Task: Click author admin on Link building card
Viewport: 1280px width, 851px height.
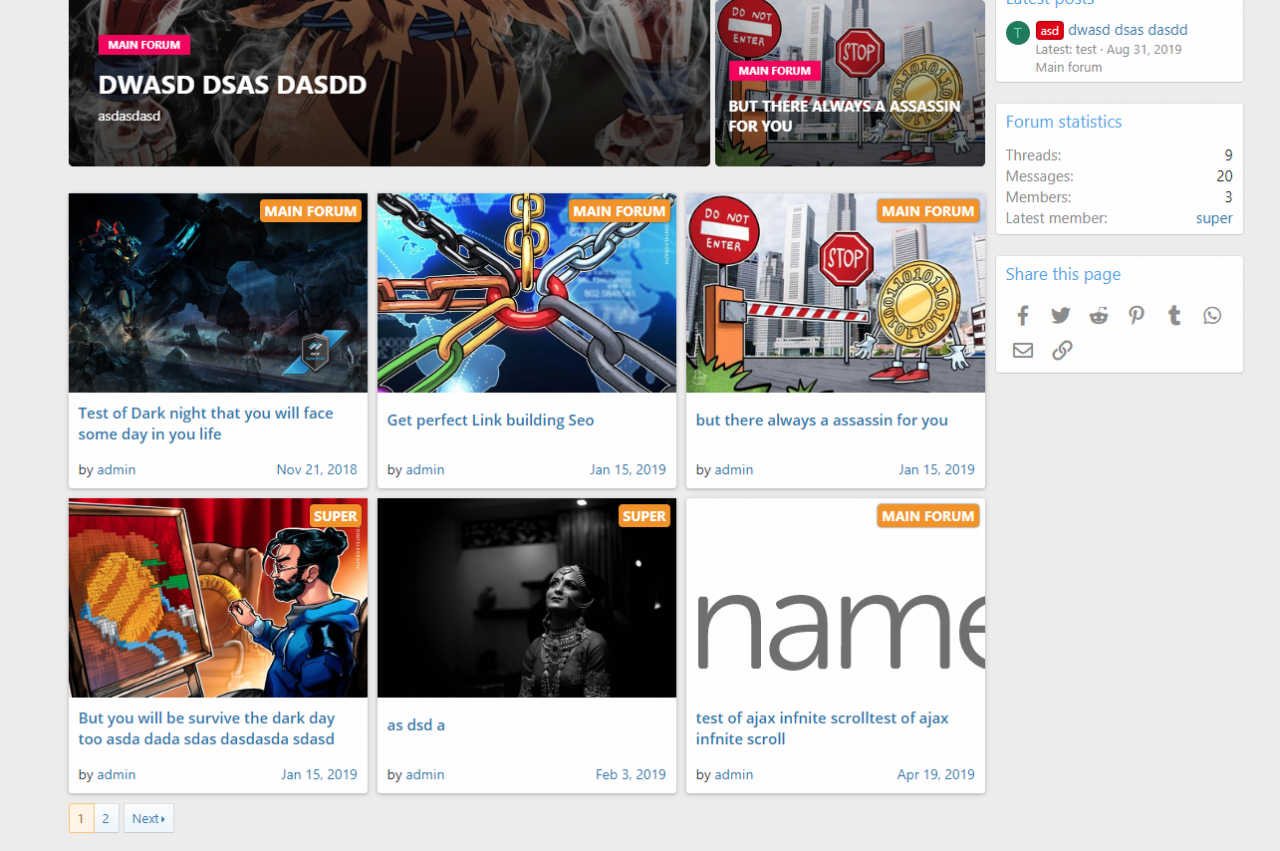Action: pos(425,469)
